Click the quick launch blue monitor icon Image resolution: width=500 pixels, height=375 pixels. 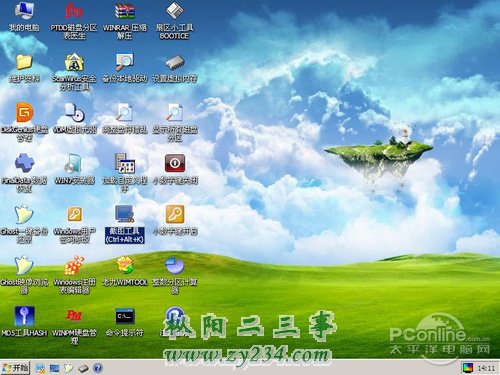(54, 368)
